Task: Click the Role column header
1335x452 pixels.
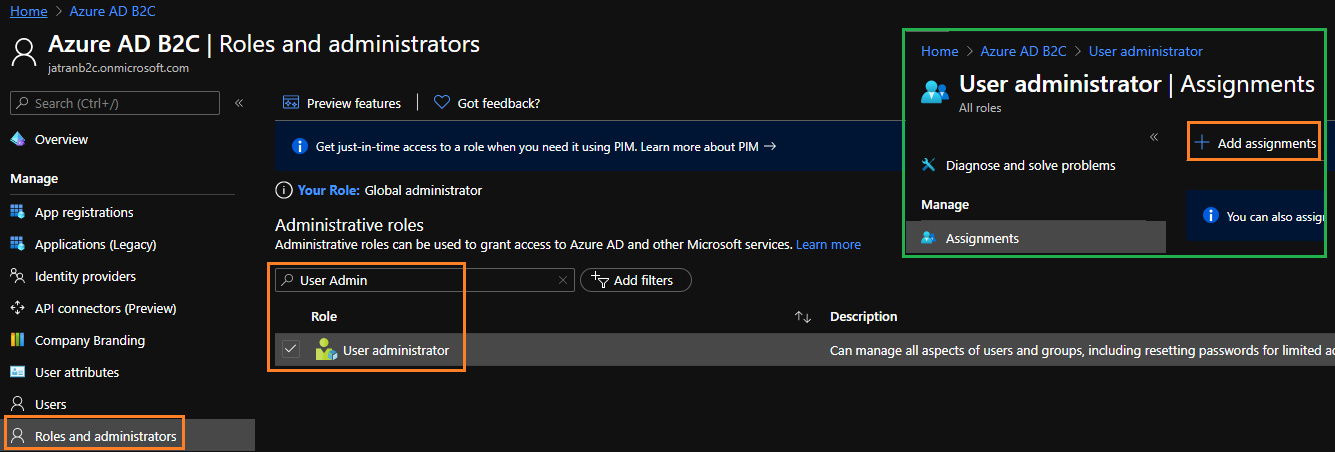Action: point(324,317)
